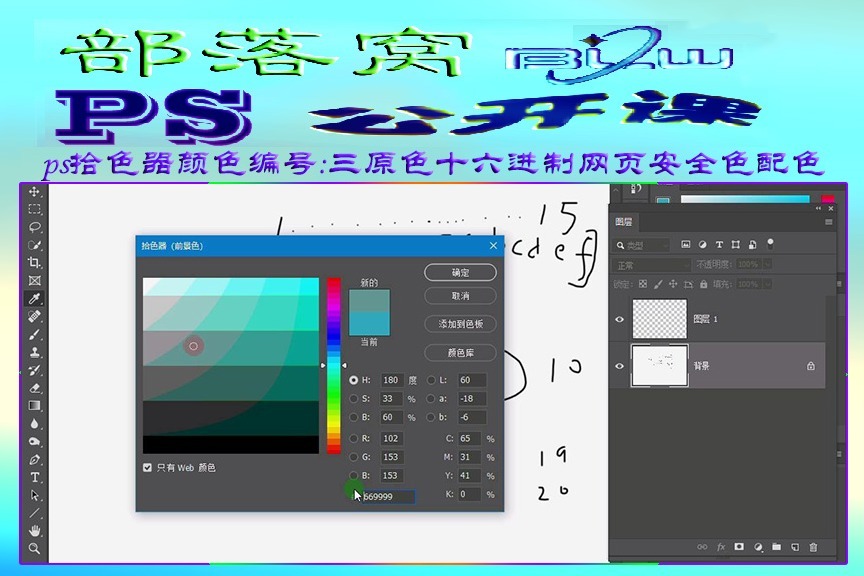The image size is (864, 576).
Task: Toggle layer filtering switch on/off
Action: 770,244
